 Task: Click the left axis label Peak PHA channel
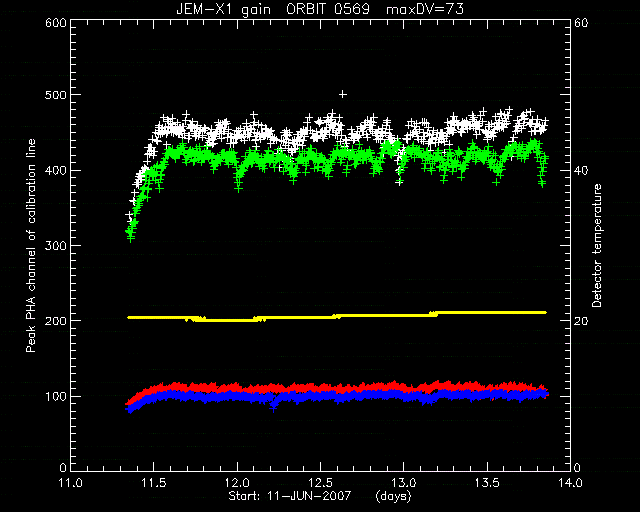click(x=31, y=246)
